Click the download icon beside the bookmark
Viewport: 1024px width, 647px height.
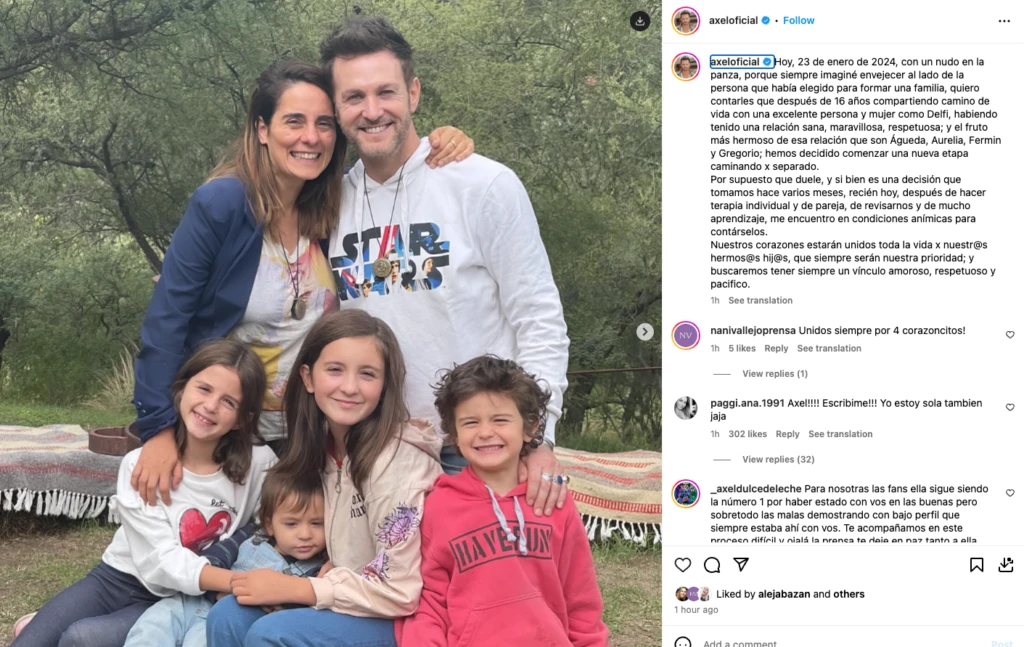coord(1006,565)
